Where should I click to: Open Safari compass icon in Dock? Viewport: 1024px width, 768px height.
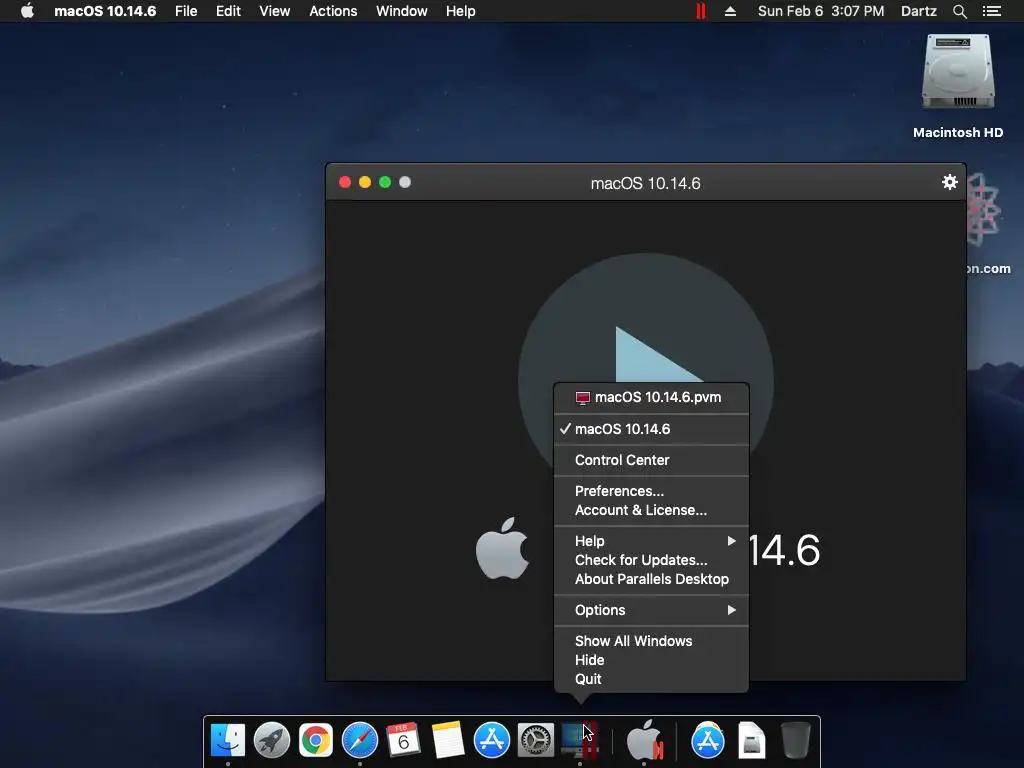tap(360, 741)
